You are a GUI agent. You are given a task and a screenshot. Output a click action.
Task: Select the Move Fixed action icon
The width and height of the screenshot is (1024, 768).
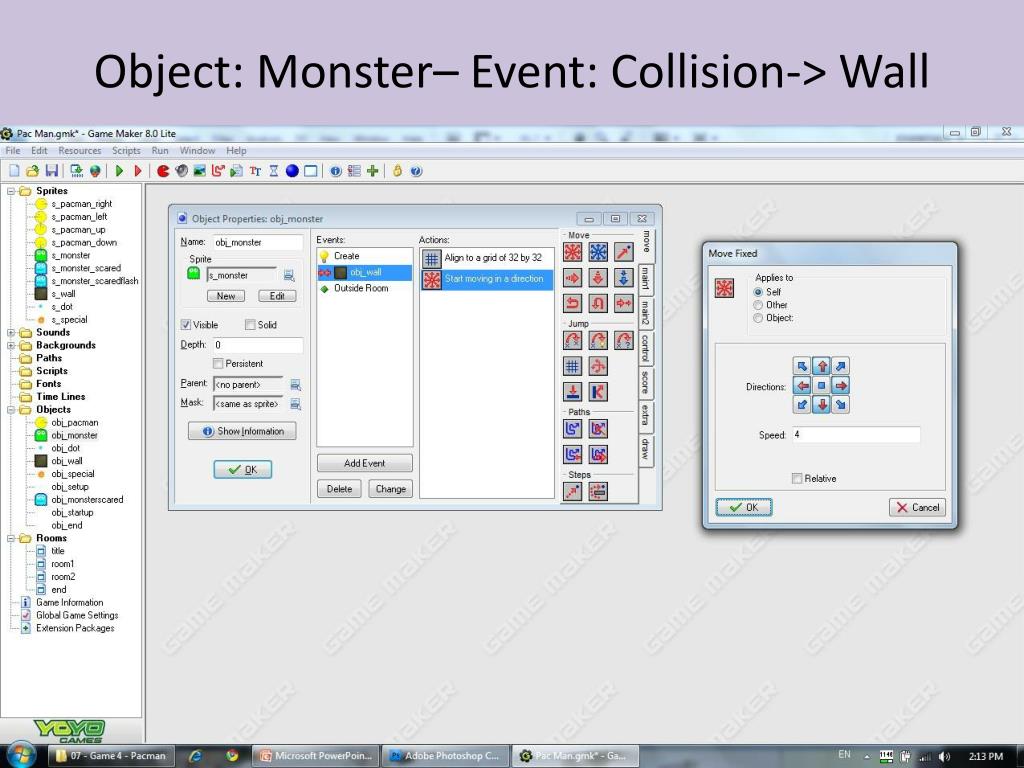(x=573, y=252)
